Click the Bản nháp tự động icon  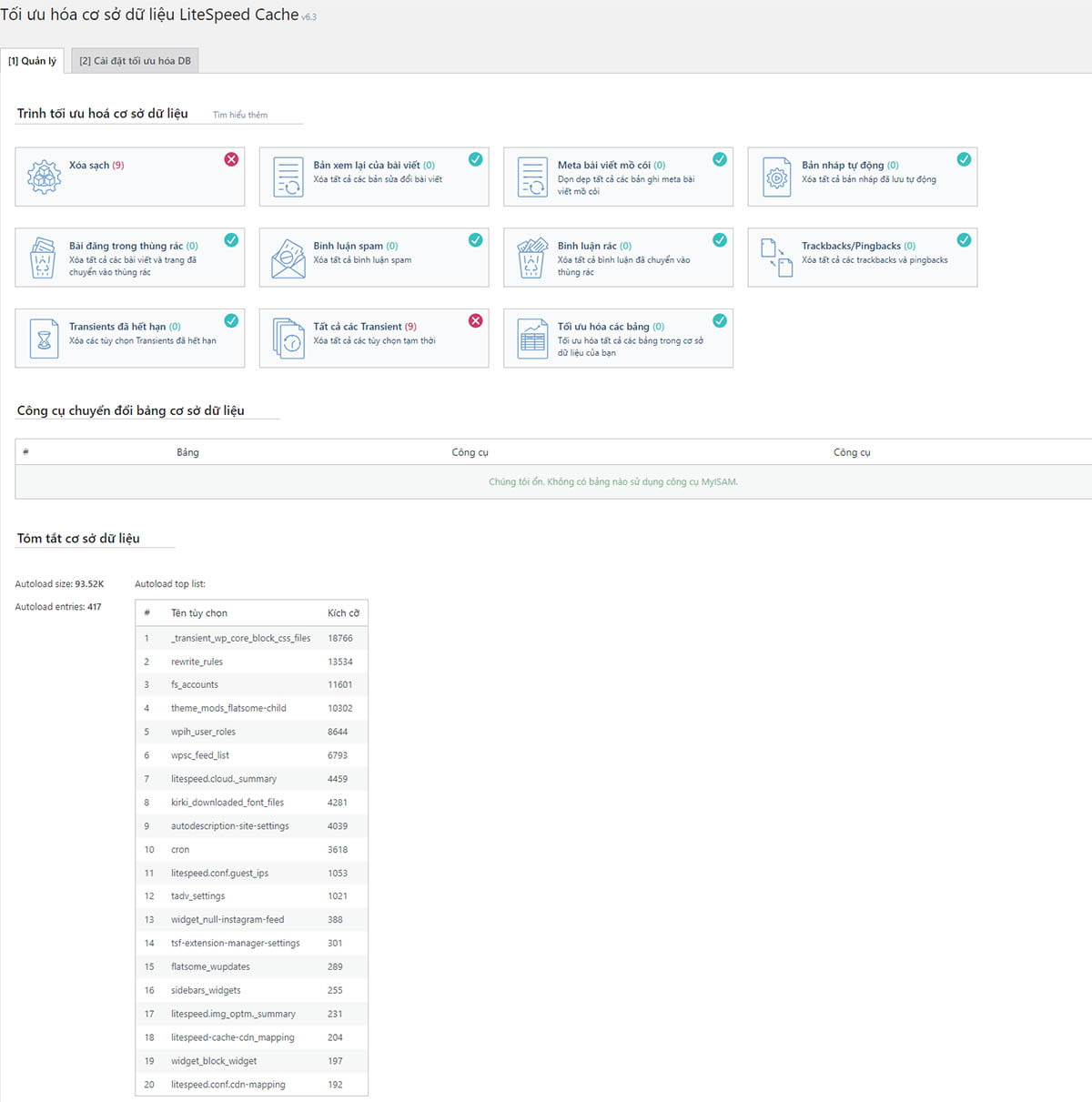point(777,177)
